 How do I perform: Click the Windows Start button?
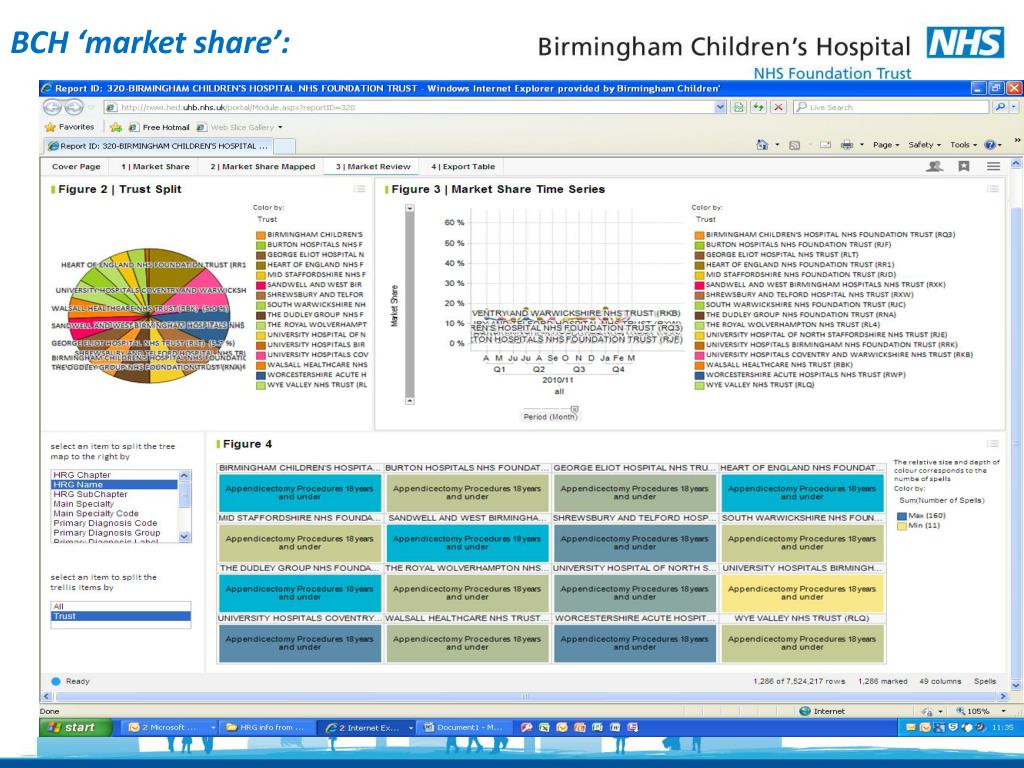[x=76, y=727]
